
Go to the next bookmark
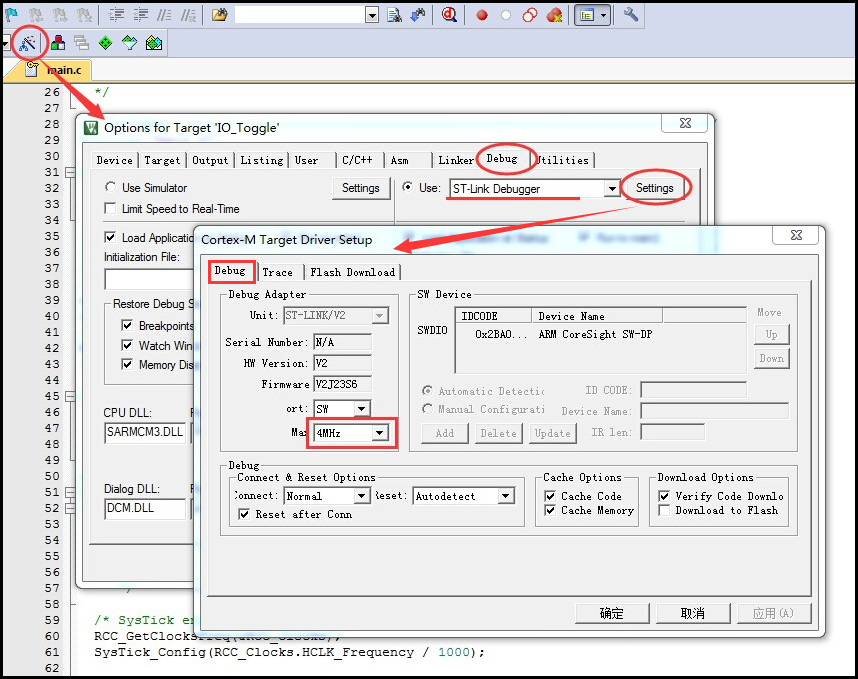[60, 15]
